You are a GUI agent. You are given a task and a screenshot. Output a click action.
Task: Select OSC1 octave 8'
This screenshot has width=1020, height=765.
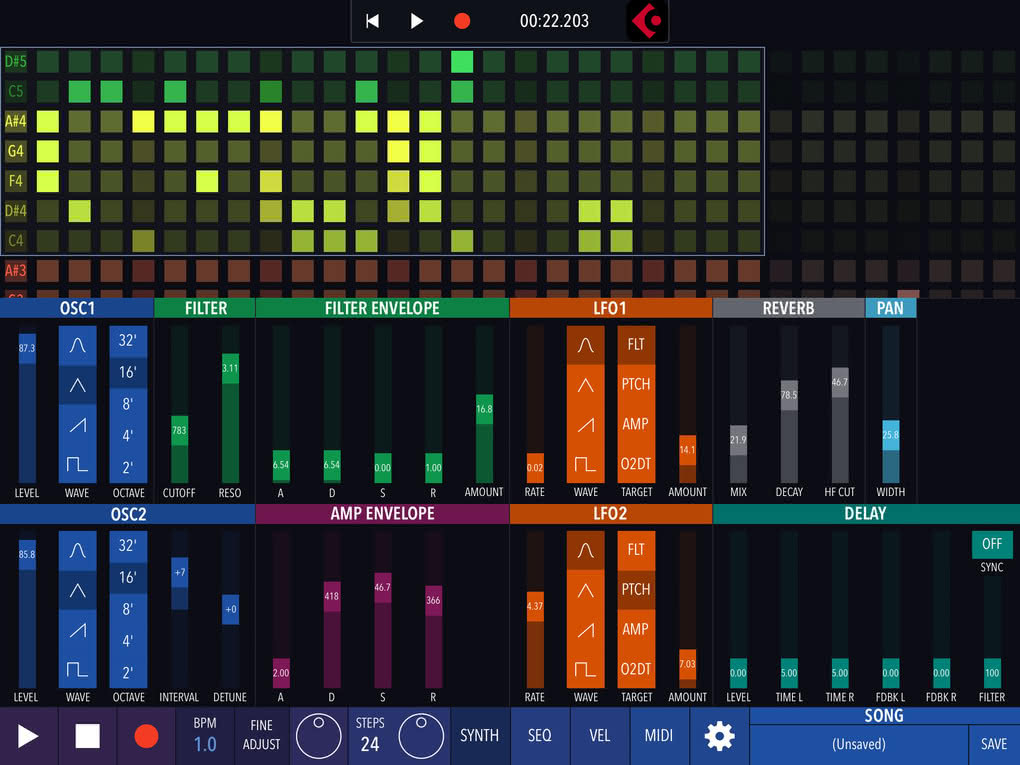point(128,405)
